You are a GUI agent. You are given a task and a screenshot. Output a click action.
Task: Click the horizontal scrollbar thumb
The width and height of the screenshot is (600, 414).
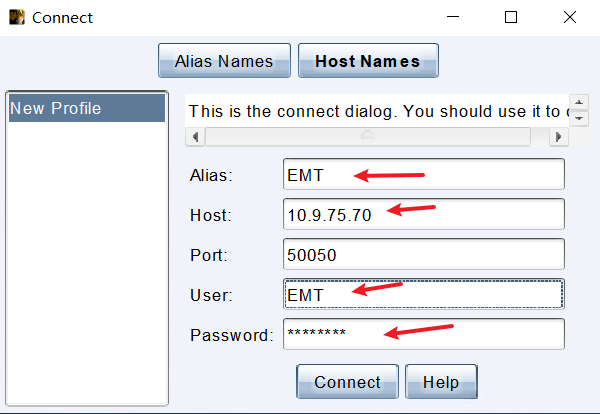tap(367, 135)
